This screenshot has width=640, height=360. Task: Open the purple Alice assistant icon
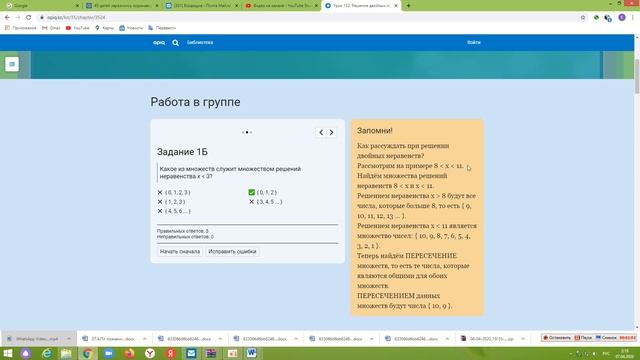point(26,353)
